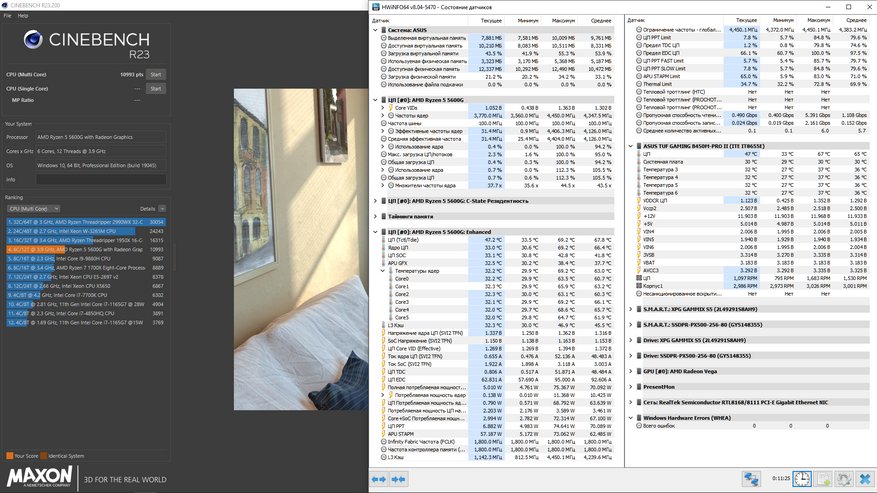Select the ЦП PPT power row
The image size is (877, 493).
(x=497, y=426)
